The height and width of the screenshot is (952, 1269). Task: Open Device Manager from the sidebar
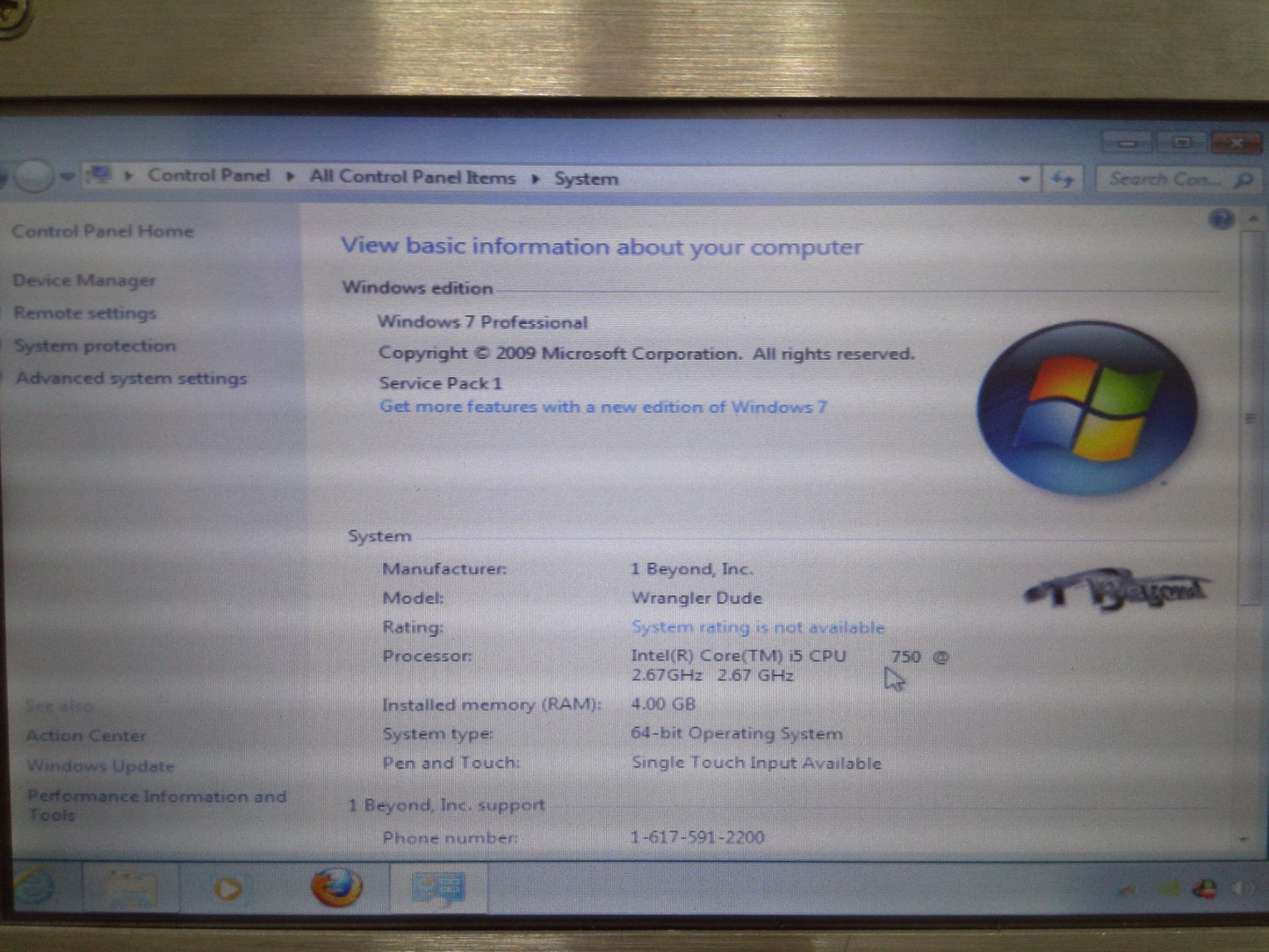[84, 280]
